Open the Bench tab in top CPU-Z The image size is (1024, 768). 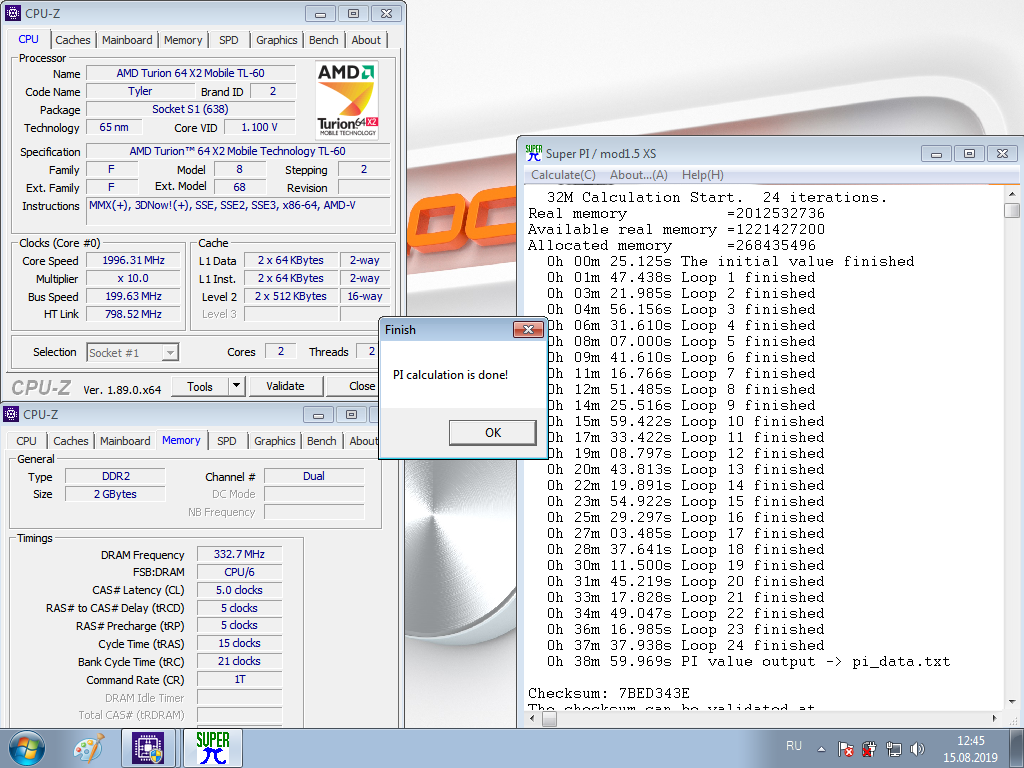(323, 40)
